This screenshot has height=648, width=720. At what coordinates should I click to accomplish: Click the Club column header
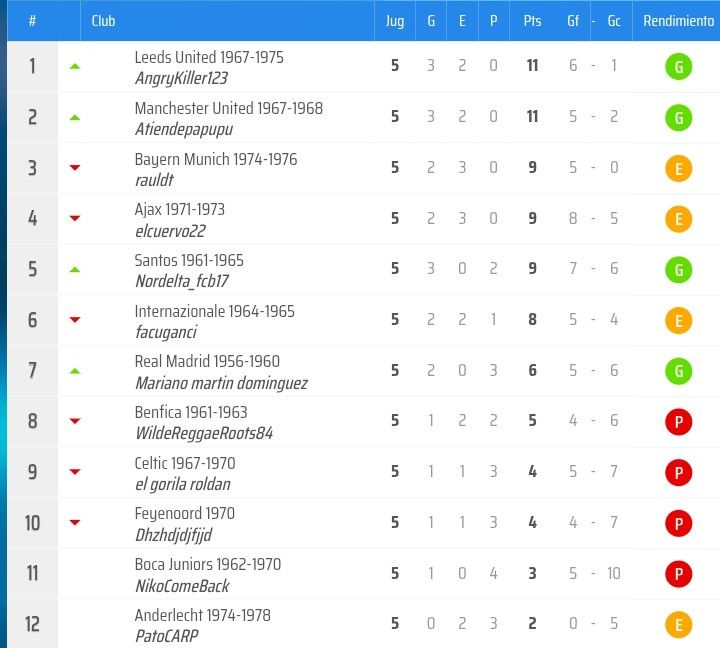coord(103,21)
